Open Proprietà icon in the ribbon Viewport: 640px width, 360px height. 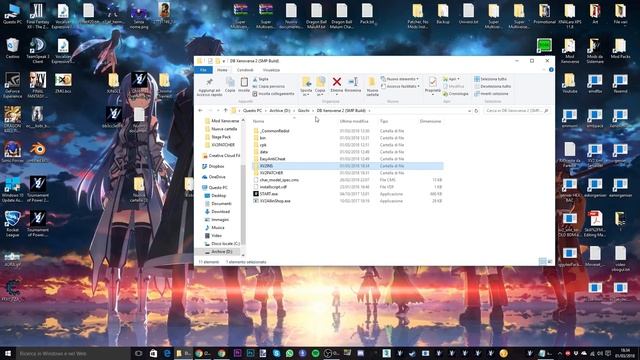[433, 82]
